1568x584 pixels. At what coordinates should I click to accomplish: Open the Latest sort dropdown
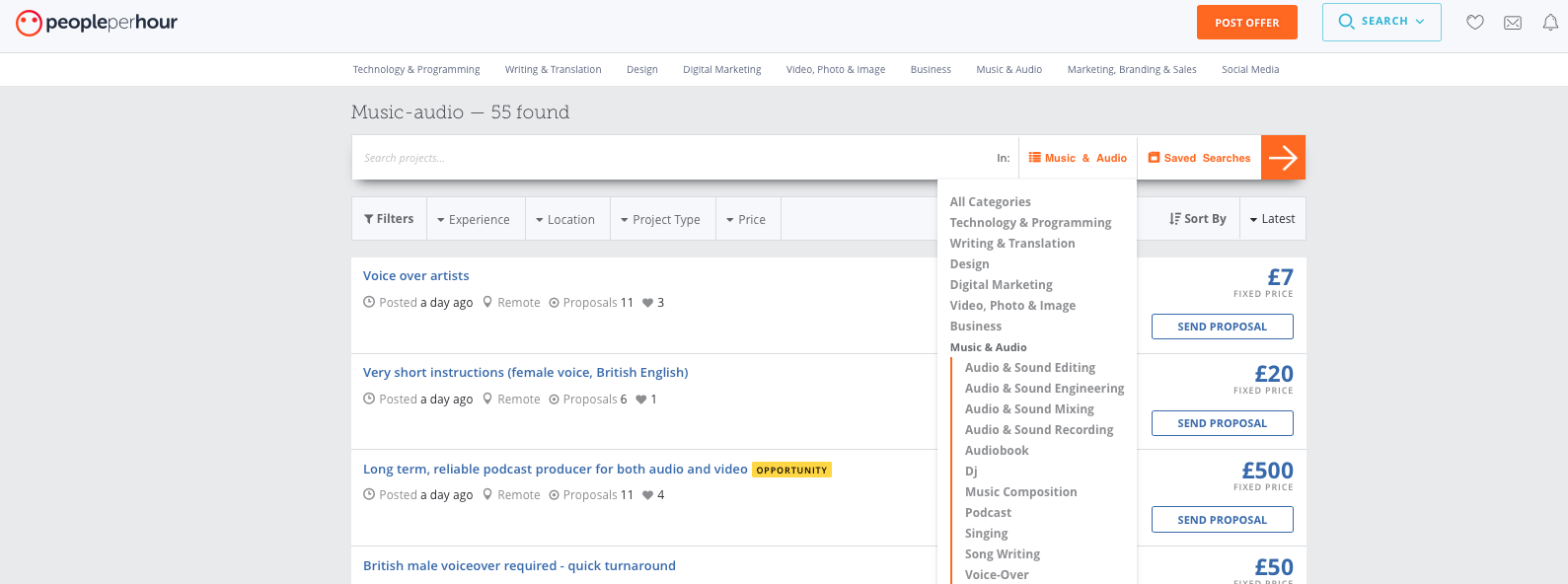pyautogui.click(x=1272, y=219)
